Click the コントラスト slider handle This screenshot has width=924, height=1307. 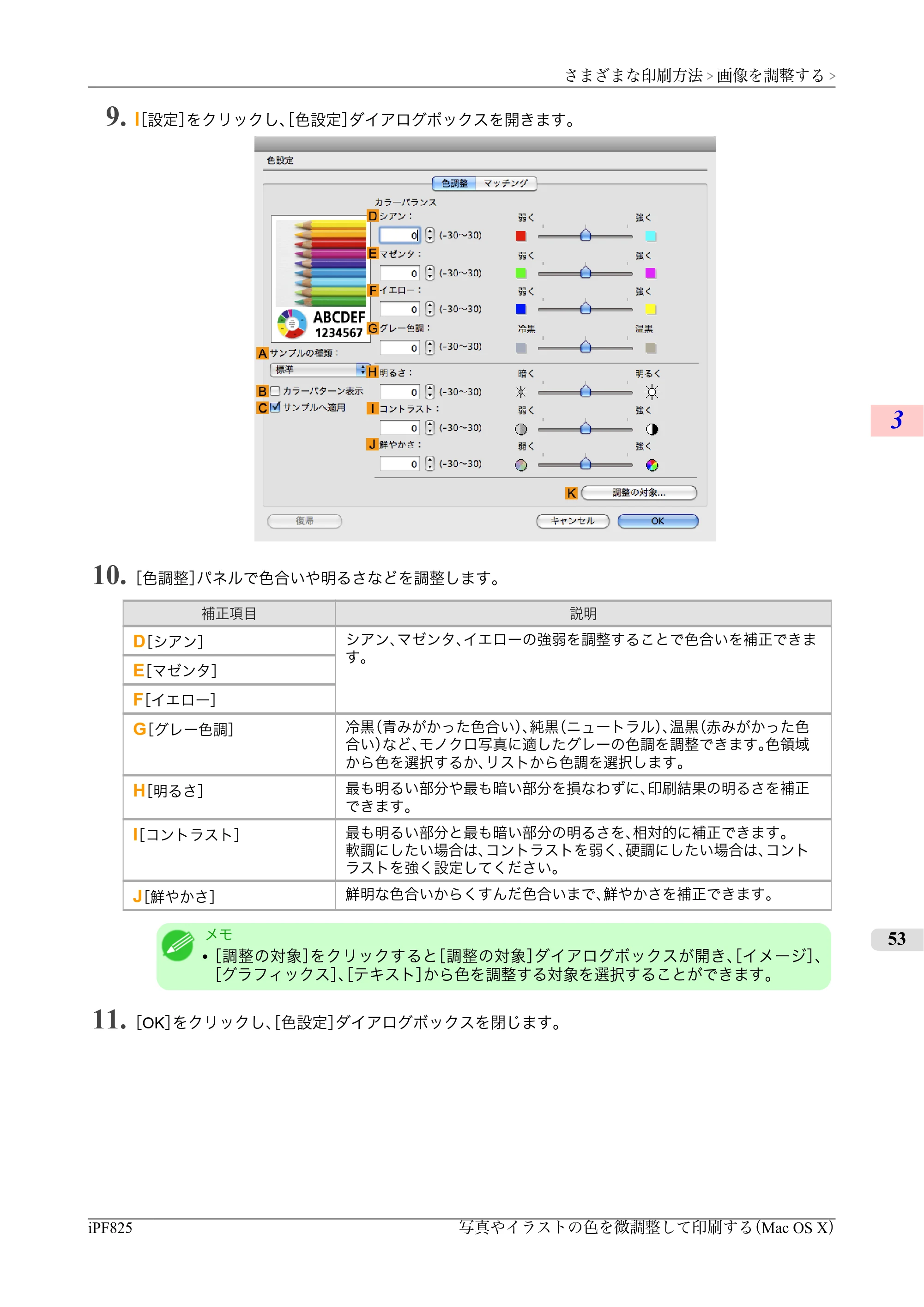pyautogui.click(x=586, y=428)
